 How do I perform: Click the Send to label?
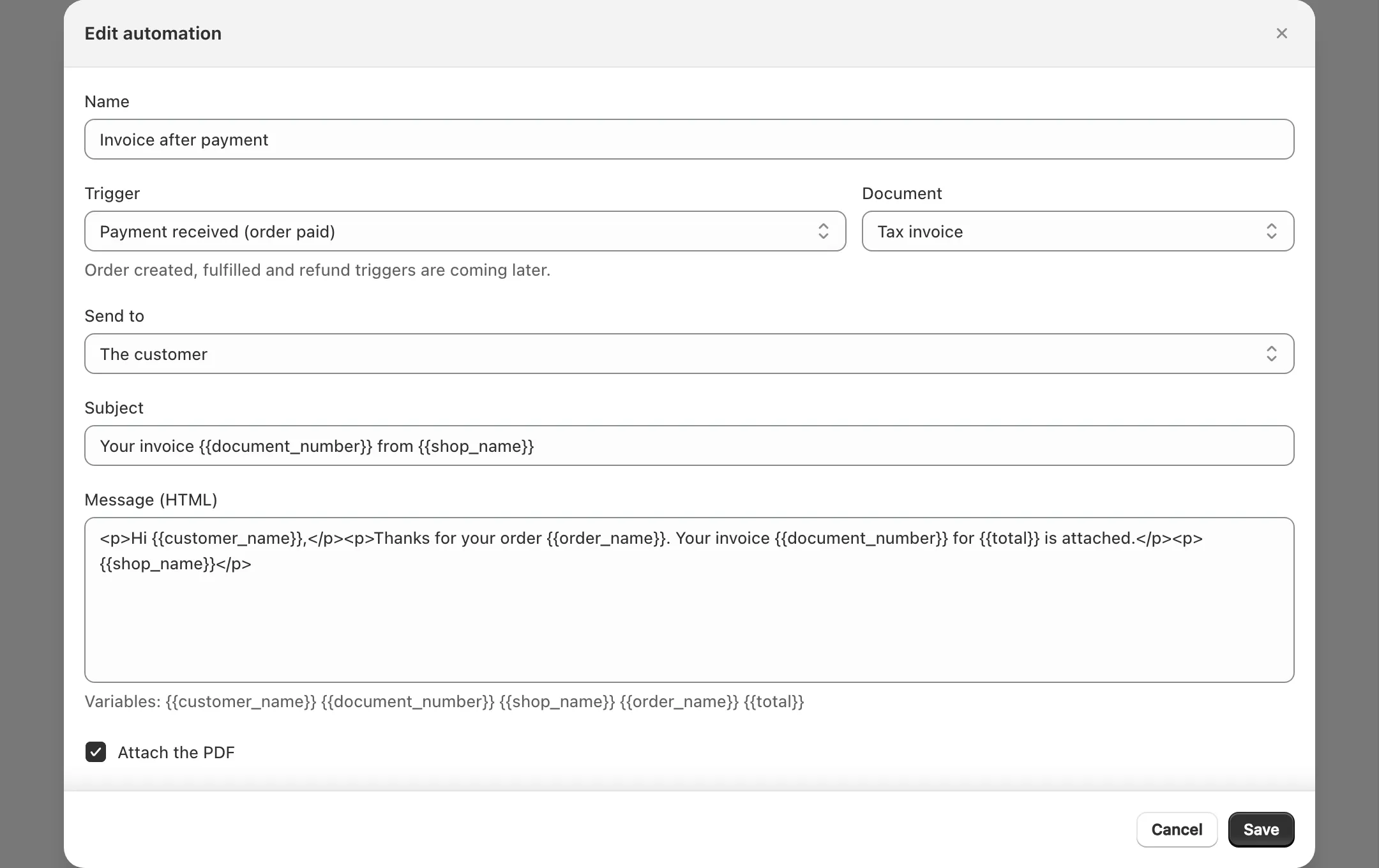pos(114,316)
